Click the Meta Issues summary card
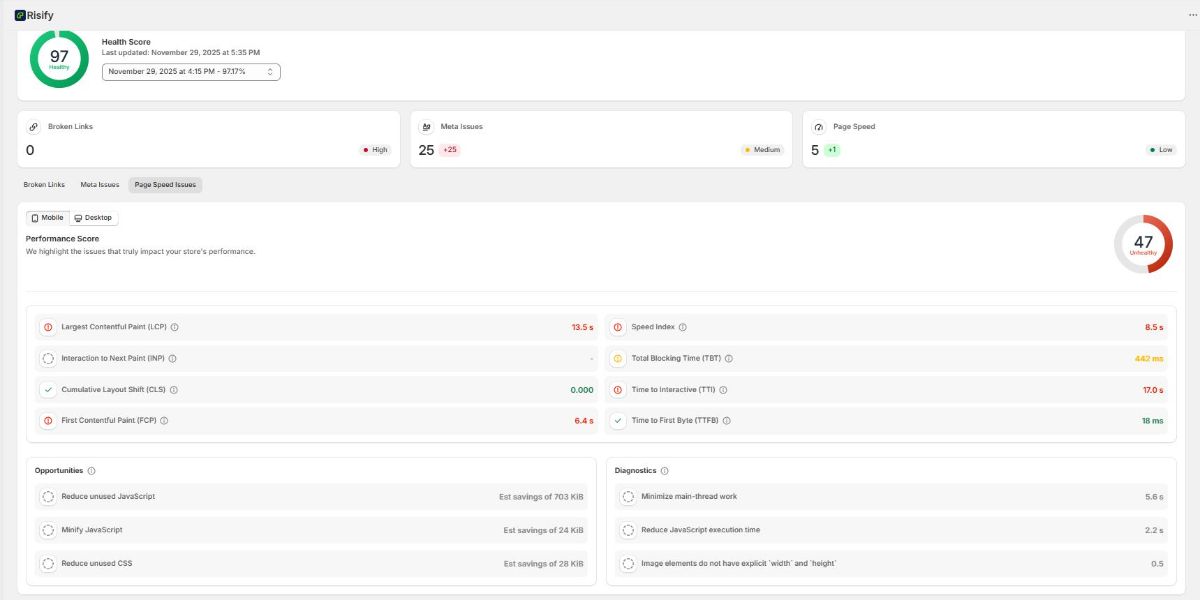1200x600 pixels. 600,139
